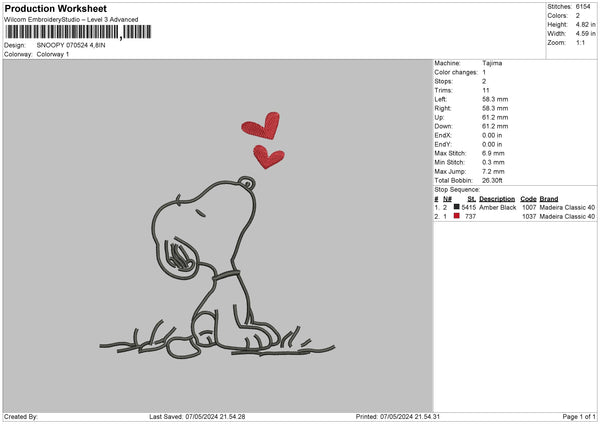Click the stitch count 737

[x=471, y=217]
